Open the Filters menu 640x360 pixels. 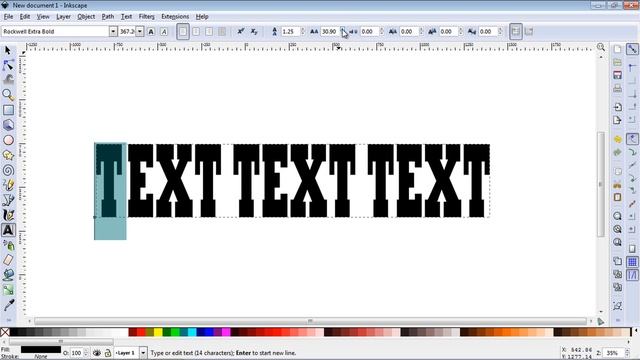[x=147, y=17]
